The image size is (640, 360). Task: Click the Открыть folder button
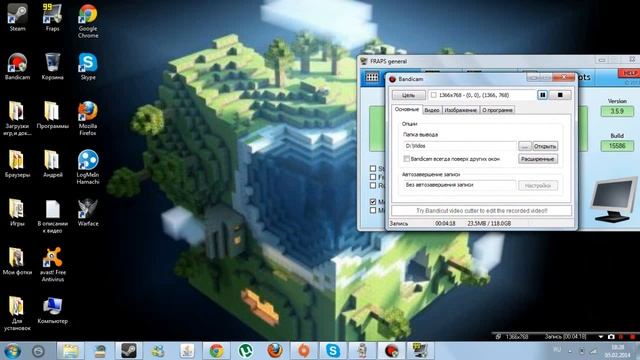point(545,146)
